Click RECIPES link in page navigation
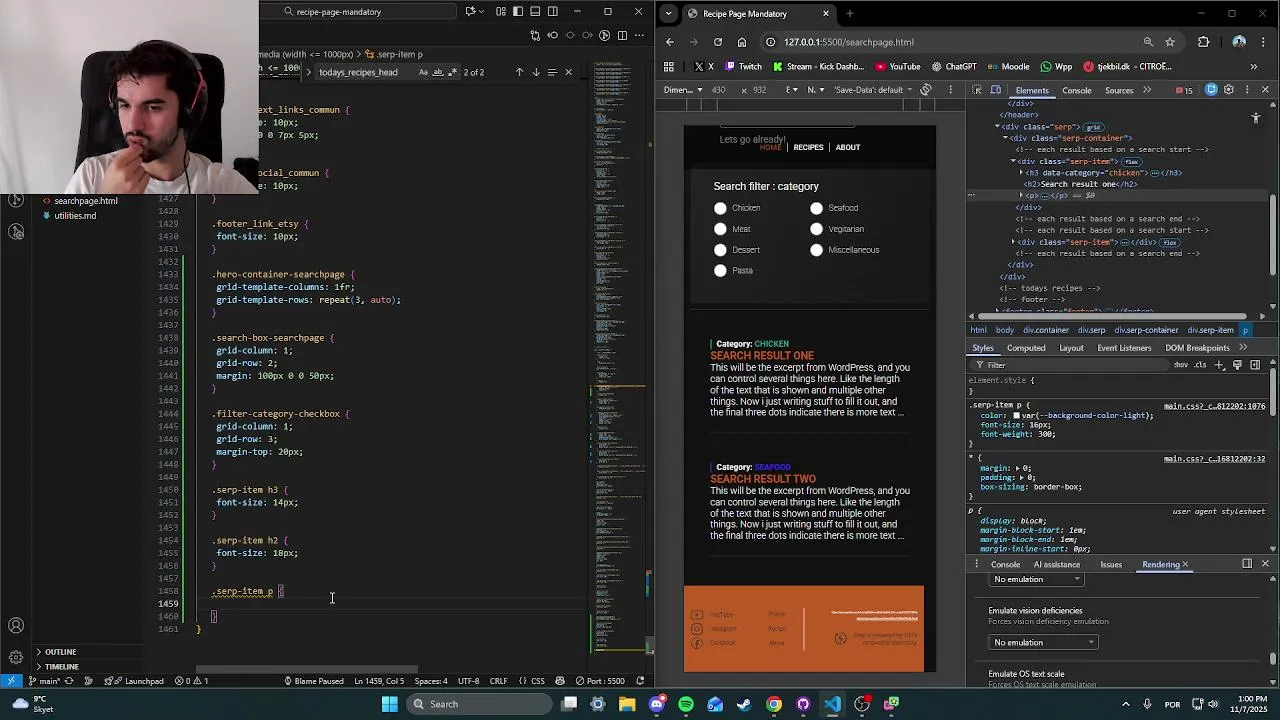The image size is (1280, 720). coord(808,148)
